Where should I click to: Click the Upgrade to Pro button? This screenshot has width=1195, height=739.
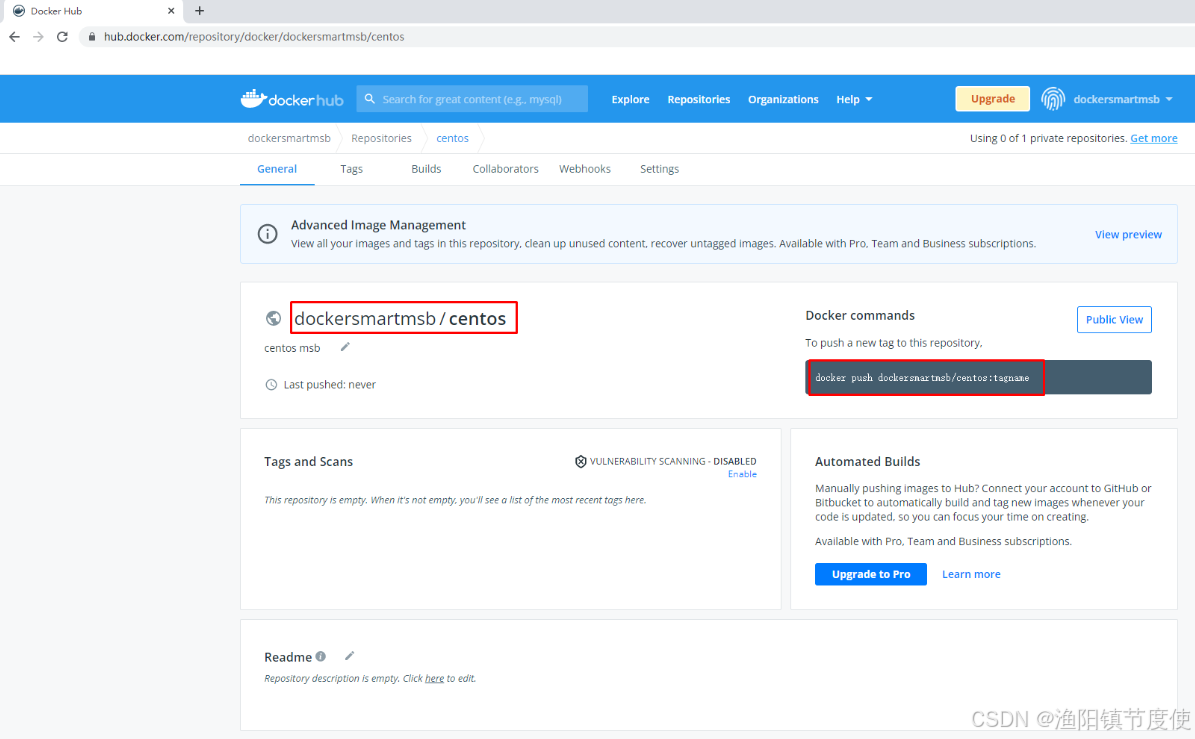coord(870,574)
